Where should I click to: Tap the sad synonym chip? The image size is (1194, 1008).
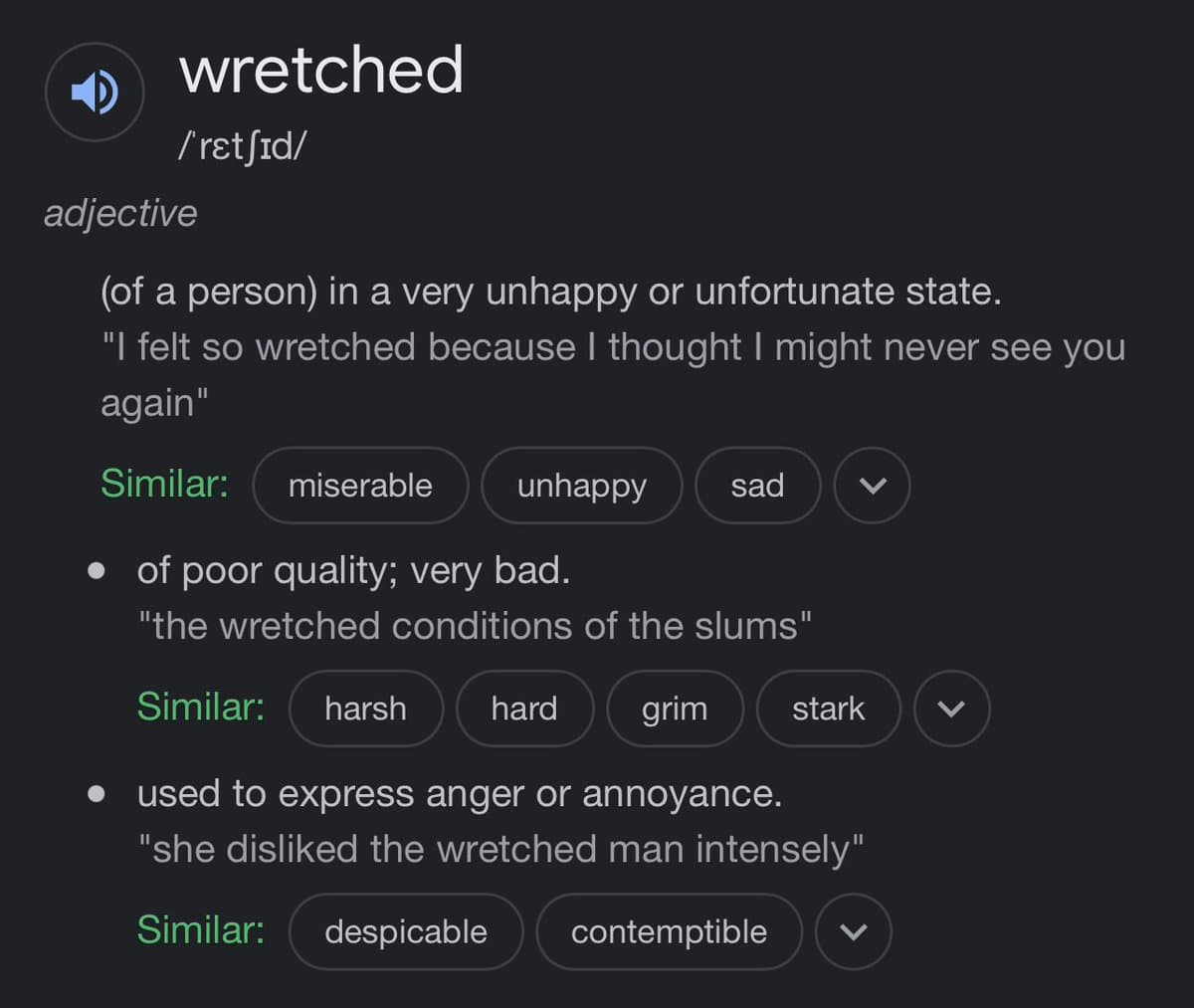[757, 486]
